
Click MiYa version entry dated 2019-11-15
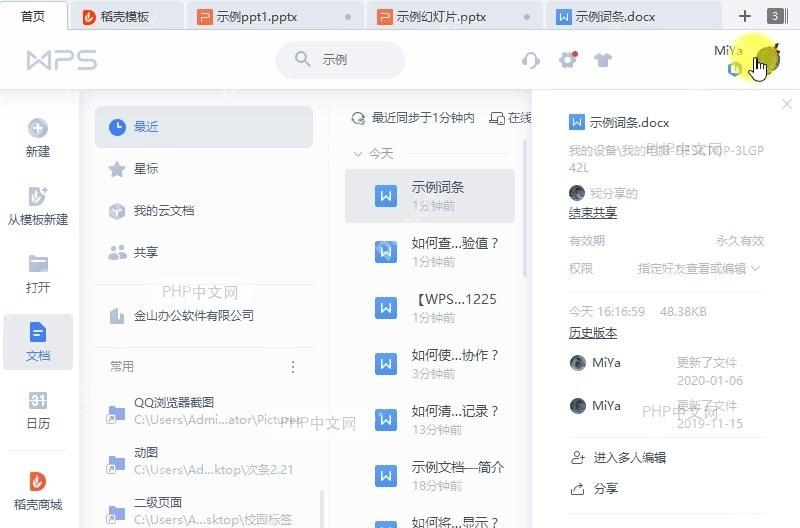pyautogui.click(x=667, y=414)
